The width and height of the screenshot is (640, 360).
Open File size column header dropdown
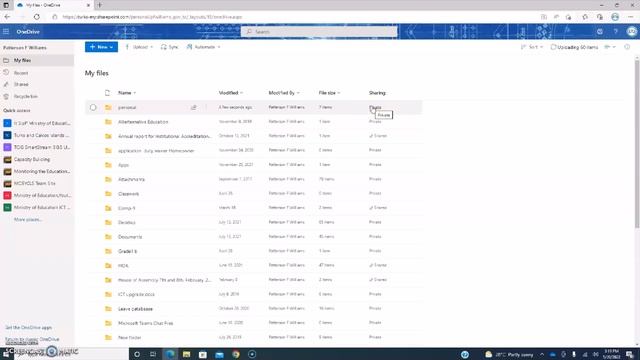tap(329, 93)
